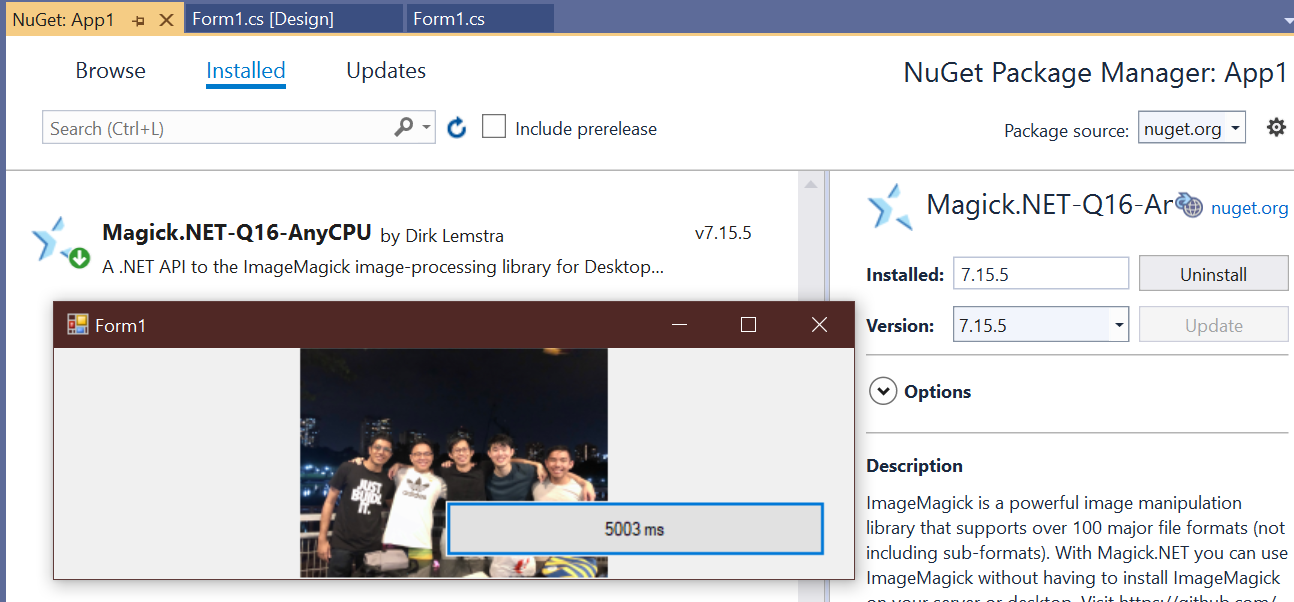
Task: Switch to the Browse tab
Action: click(110, 70)
